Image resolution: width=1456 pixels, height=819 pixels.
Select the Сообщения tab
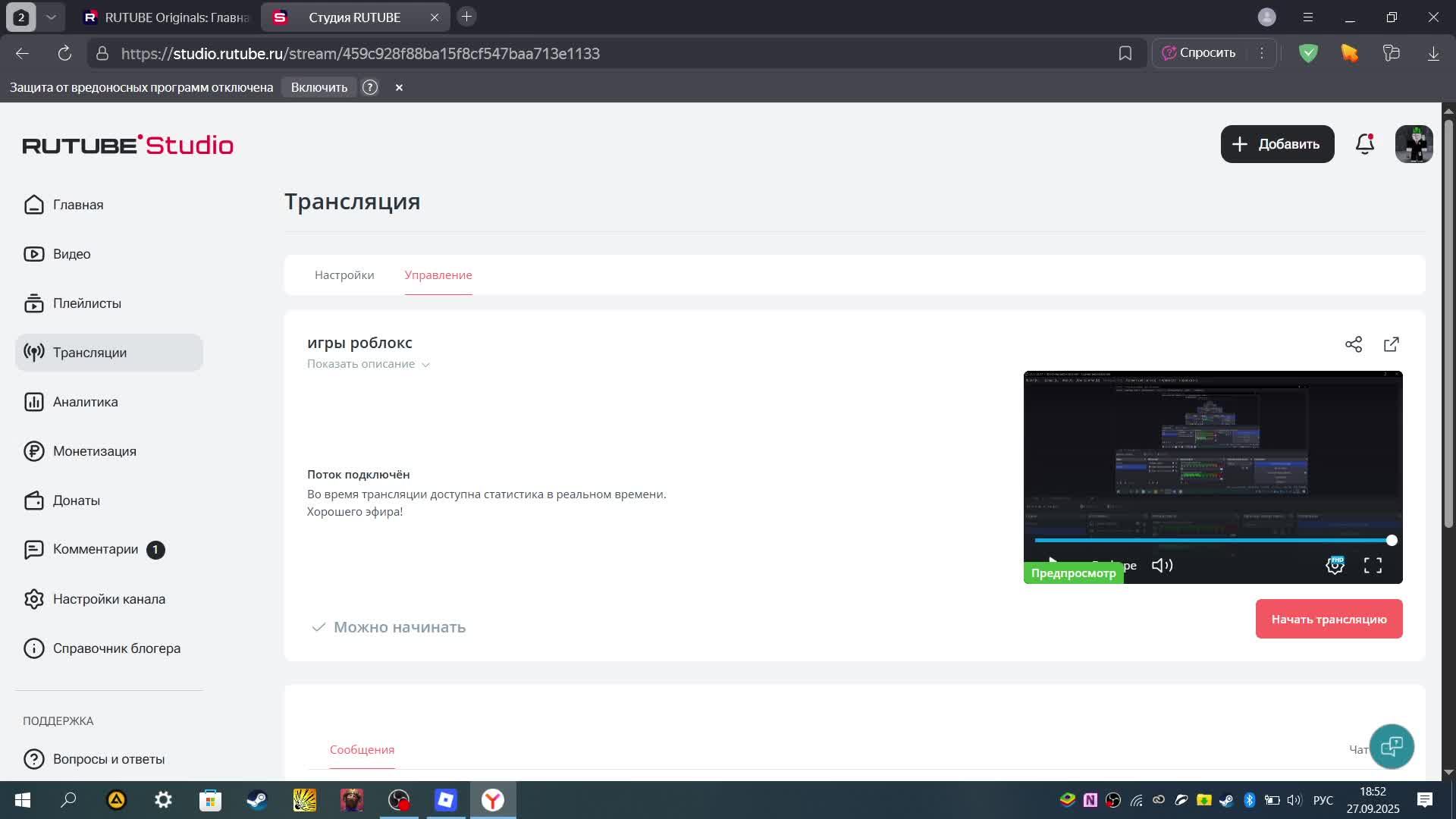pyautogui.click(x=362, y=749)
